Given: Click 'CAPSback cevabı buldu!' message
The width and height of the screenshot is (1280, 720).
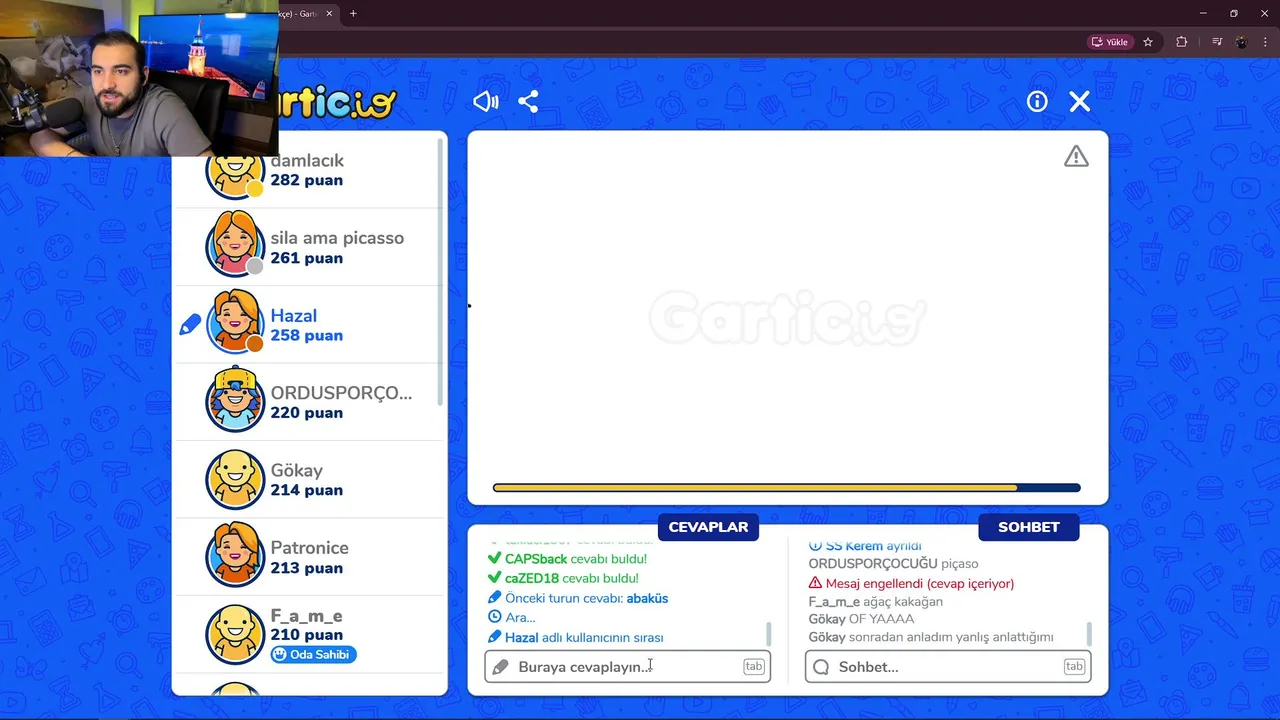Looking at the screenshot, I should 567,559.
